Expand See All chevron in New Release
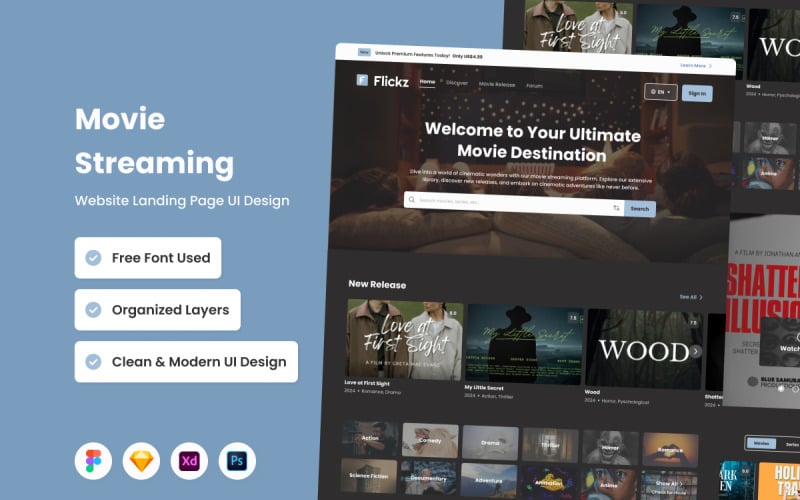This screenshot has height=500, width=800. (701, 297)
